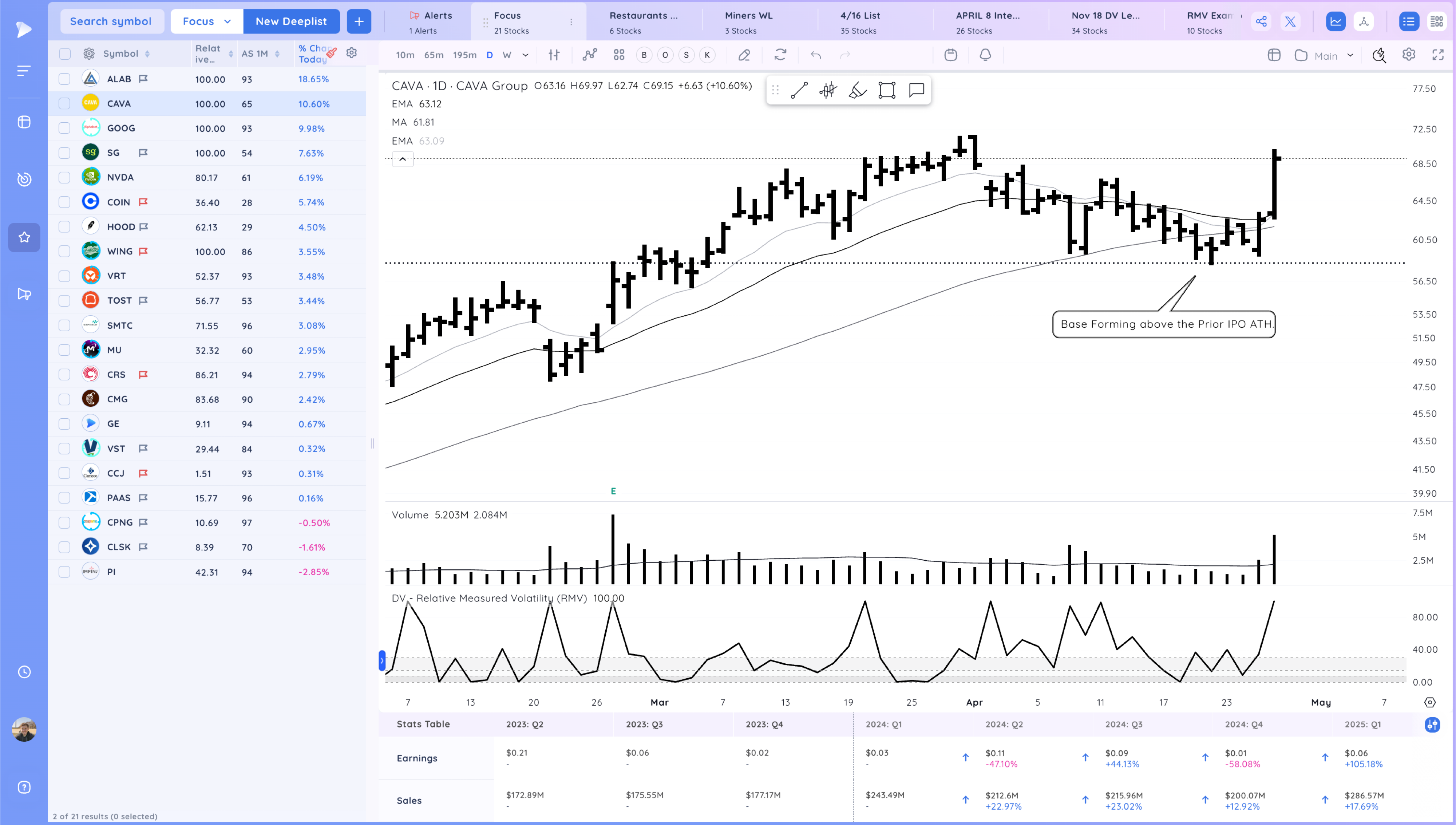Click the fullscreen expand icon
Viewport: 1456px width, 825px height.
pyautogui.click(x=1438, y=55)
